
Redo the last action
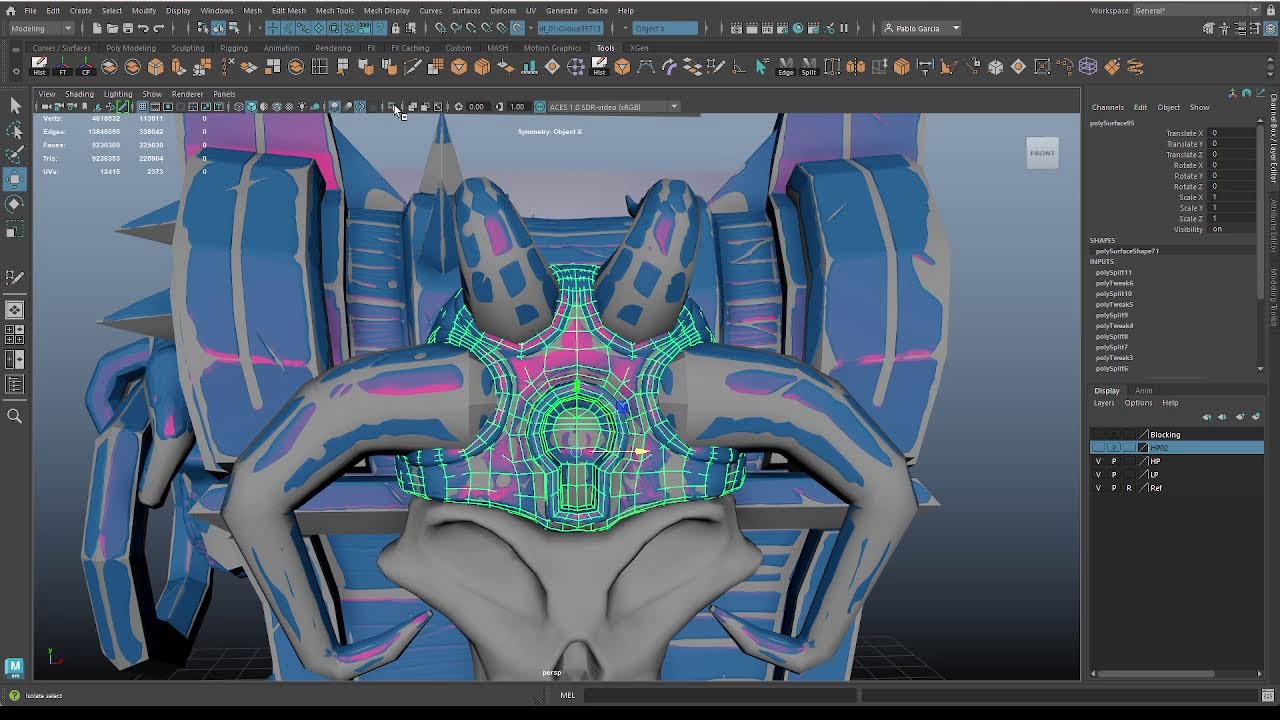[158, 28]
